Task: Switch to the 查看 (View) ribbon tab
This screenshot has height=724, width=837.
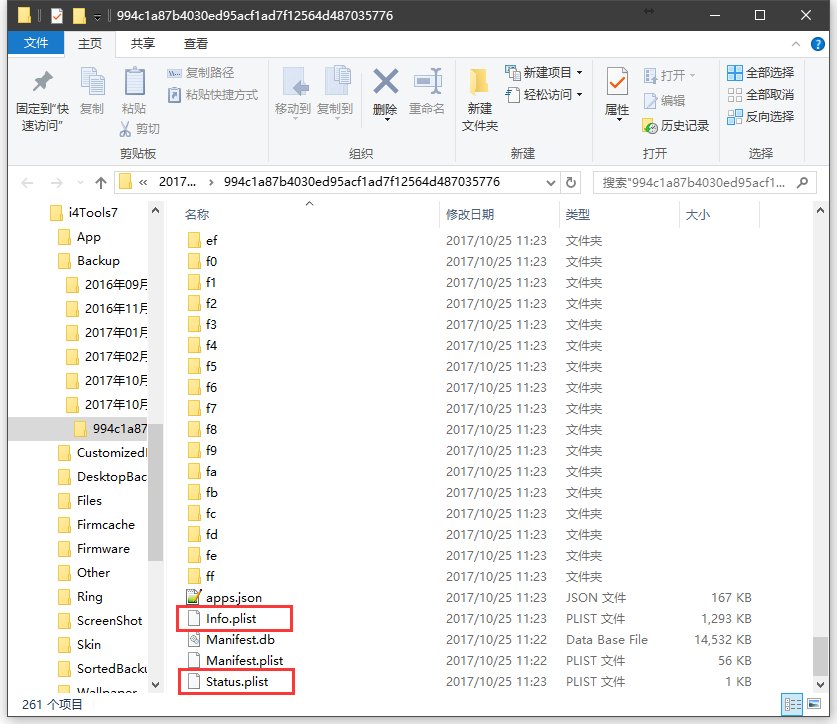Action: click(195, 43)
